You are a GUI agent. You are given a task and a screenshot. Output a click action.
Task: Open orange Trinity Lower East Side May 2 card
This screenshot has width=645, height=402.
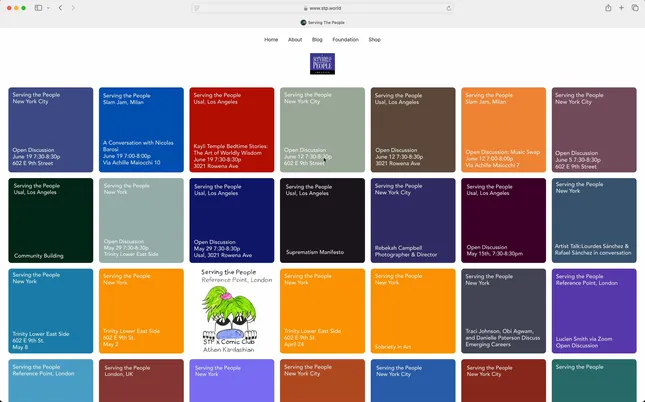pos(141,311)
